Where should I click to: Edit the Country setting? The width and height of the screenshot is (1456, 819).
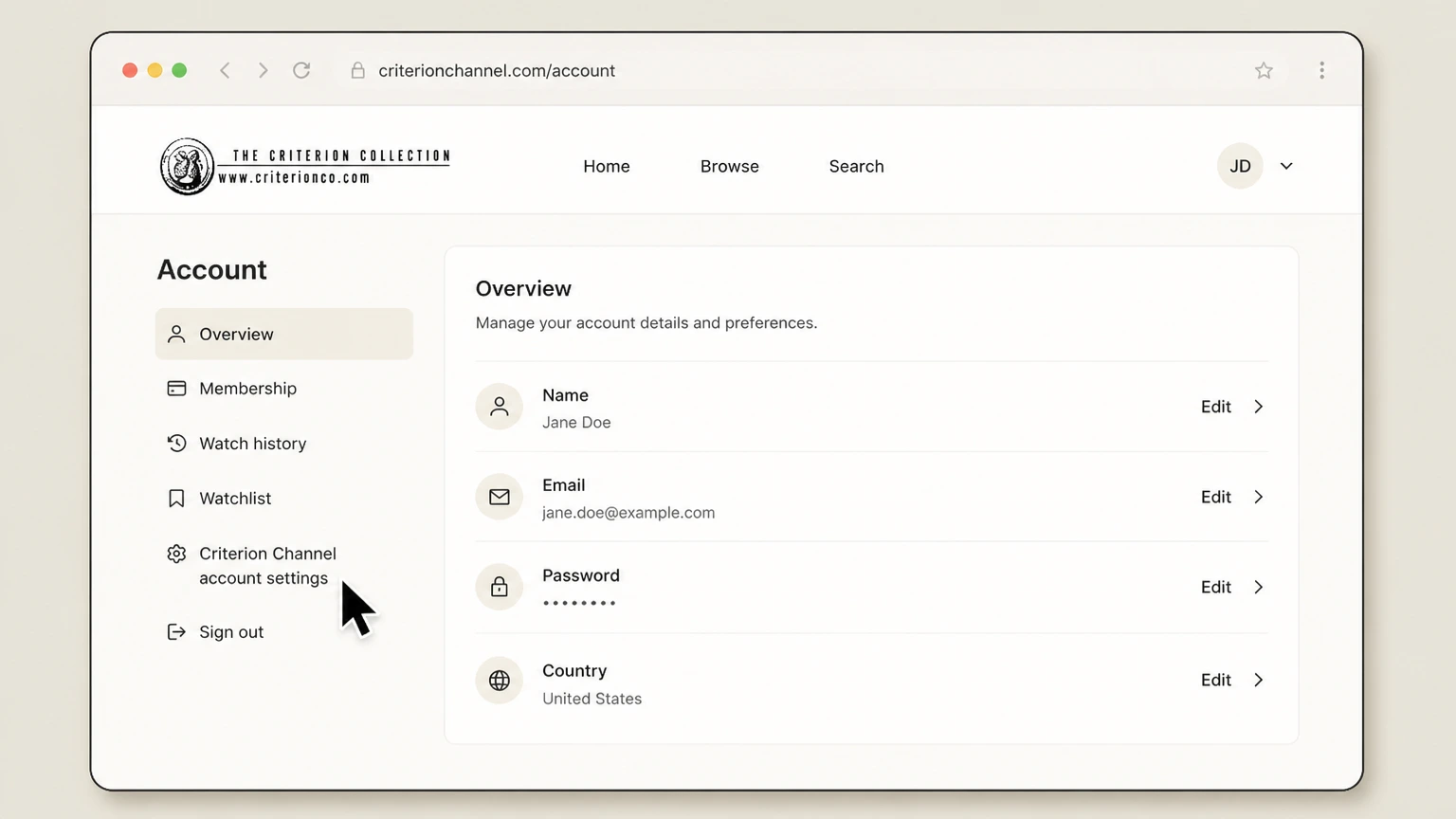coord(1216,680)
